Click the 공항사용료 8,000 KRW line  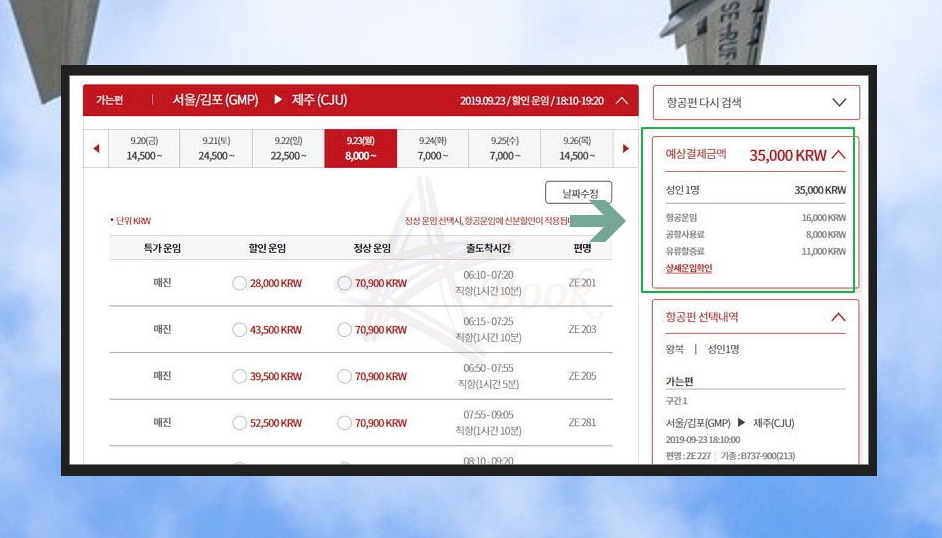tap(756, 234)
